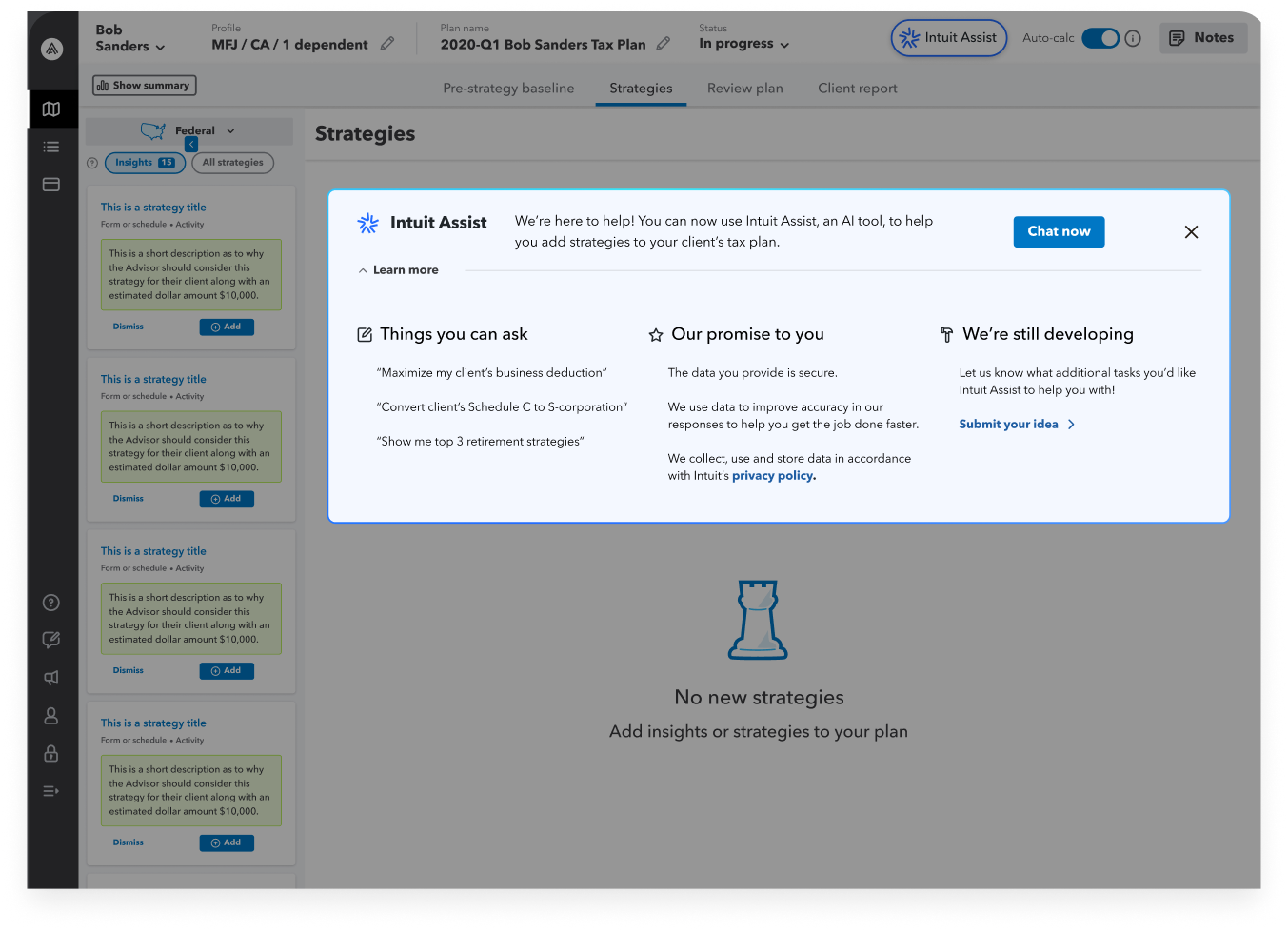
Task: Add the third strategy card
Action: click(x=227, y=671)
